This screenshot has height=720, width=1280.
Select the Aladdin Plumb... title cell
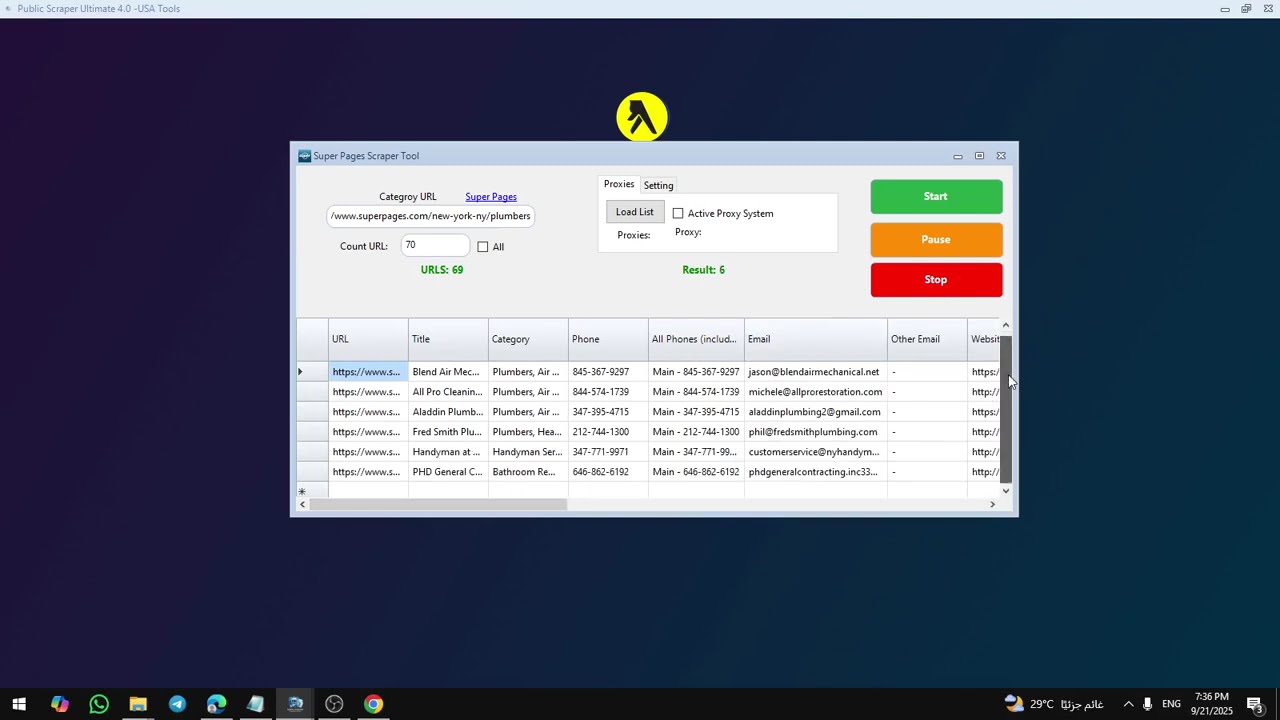tap(448, 412)
